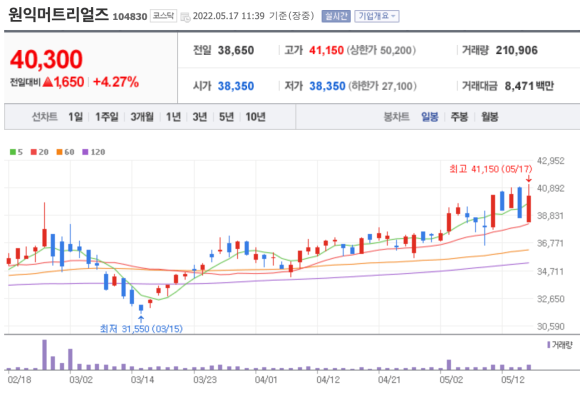Click the 전일대비 1,650 change amount

click(47, 82)
